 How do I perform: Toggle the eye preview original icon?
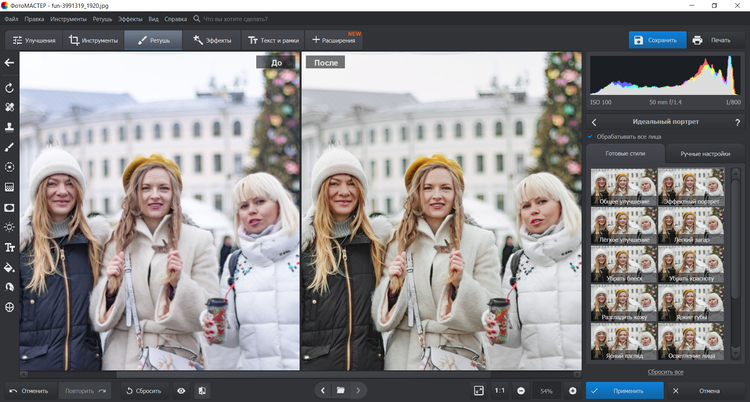coord(181,390)
